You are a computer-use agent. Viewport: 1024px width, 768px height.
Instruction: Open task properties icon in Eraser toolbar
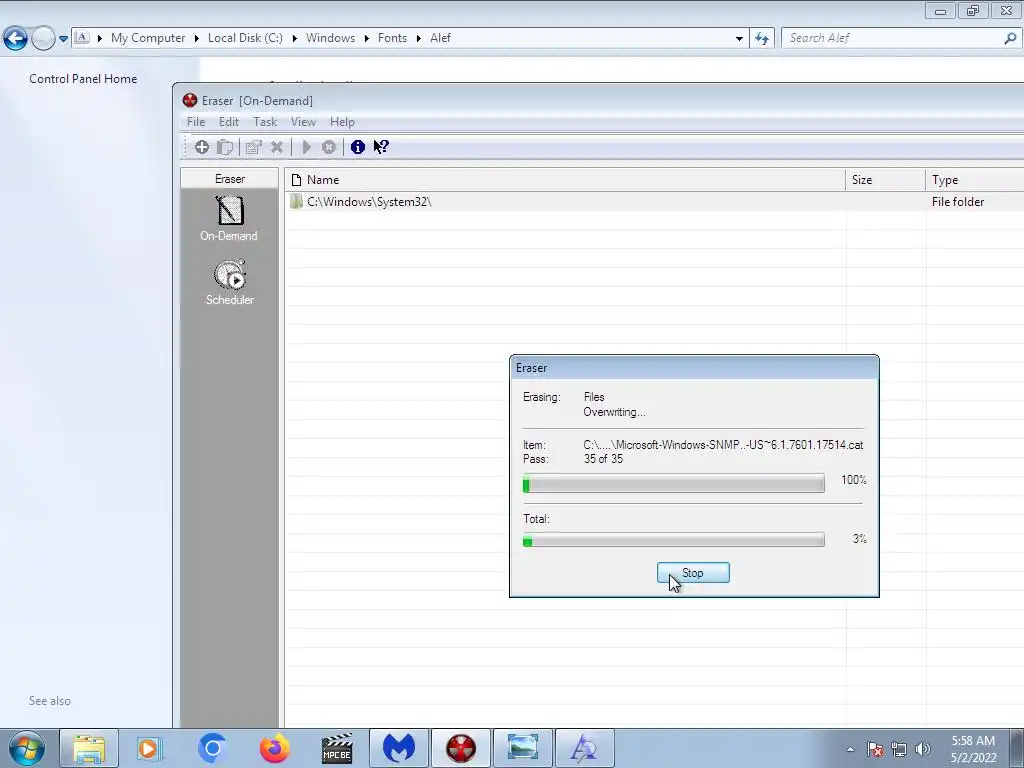(253, 147)
